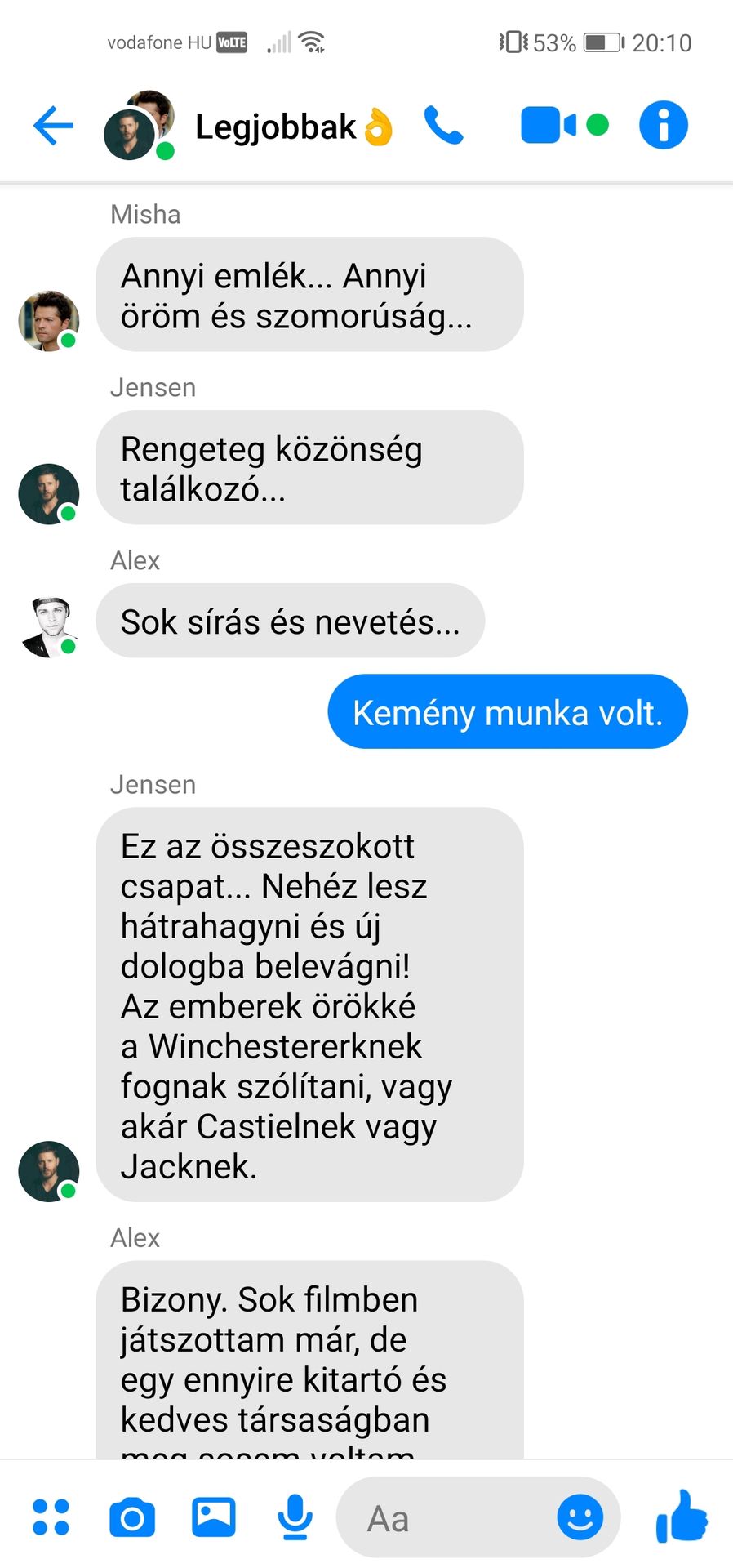Image resolution: width=733 pixels, height=1568 pixels.
Task: Open the photo gallery icon
Action: coord(213,1517)
